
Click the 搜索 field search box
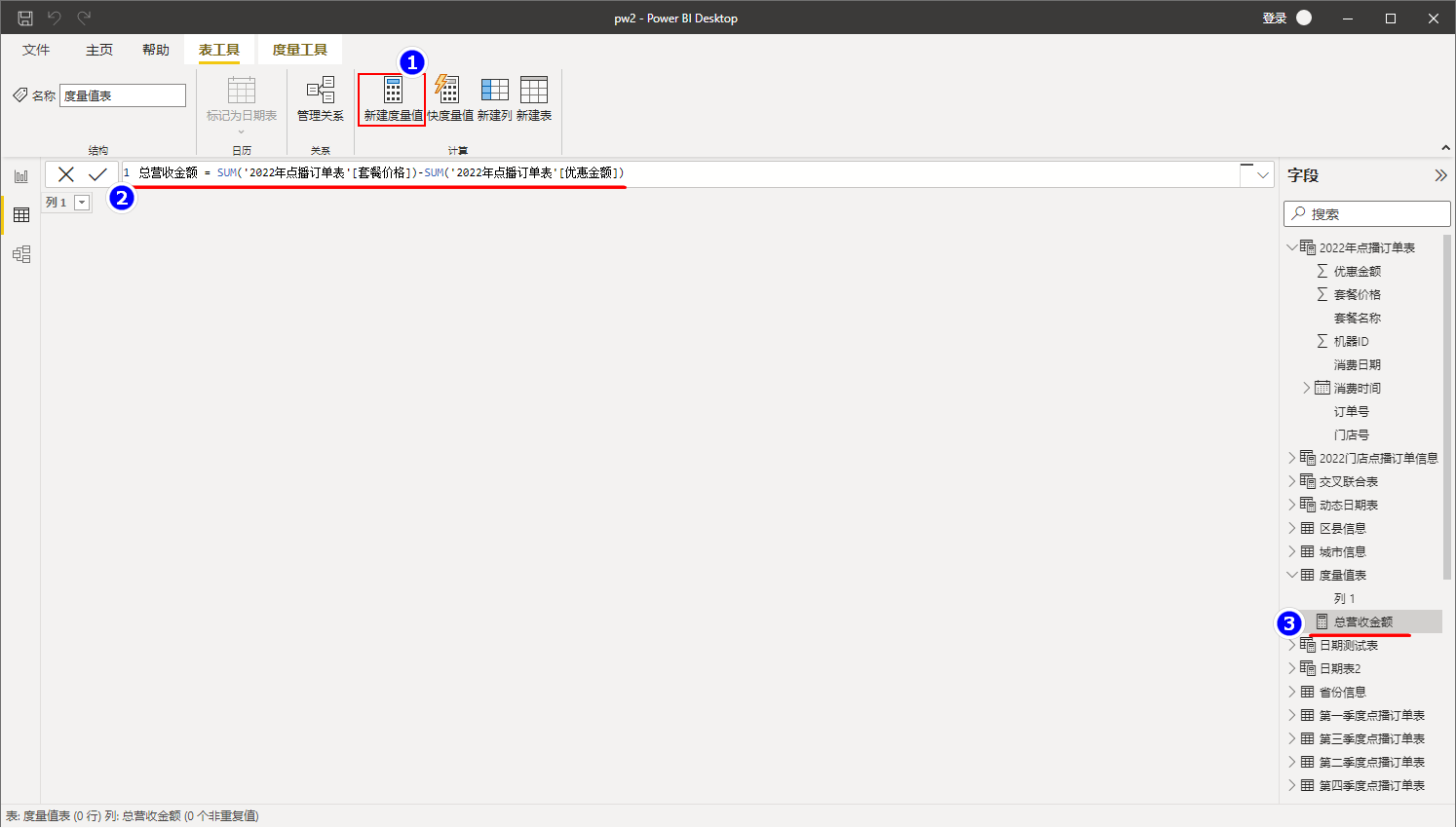tap(1366, 213)
